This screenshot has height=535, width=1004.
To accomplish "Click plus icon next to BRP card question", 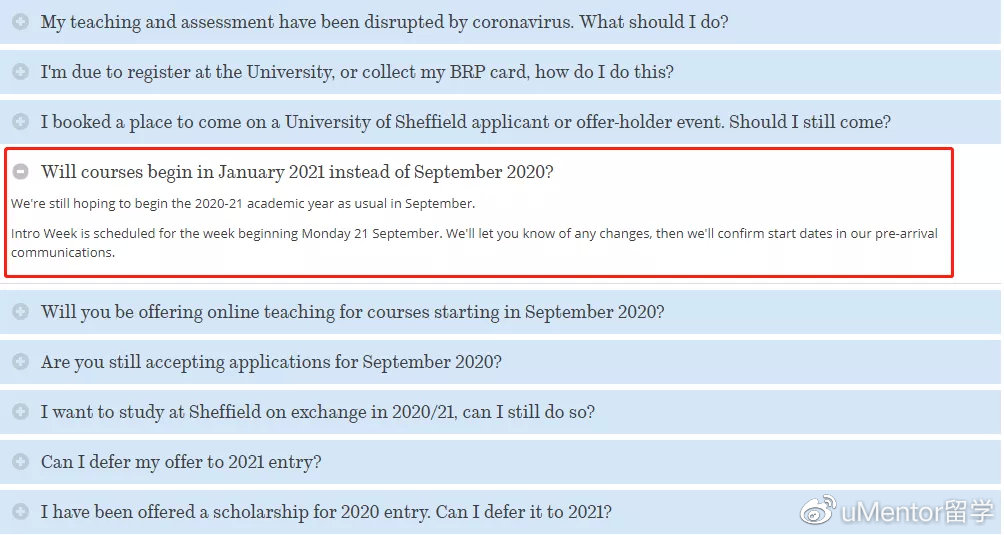I will click(20, 72).
